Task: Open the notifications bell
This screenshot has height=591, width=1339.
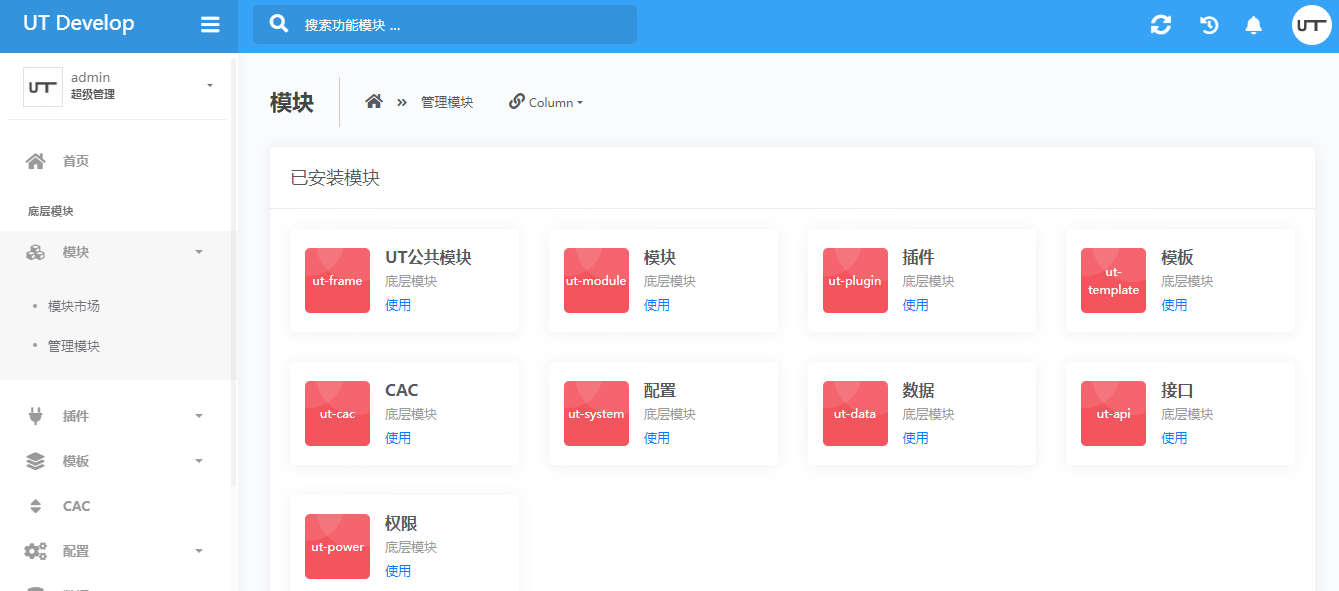Action: click(1253, 25)
